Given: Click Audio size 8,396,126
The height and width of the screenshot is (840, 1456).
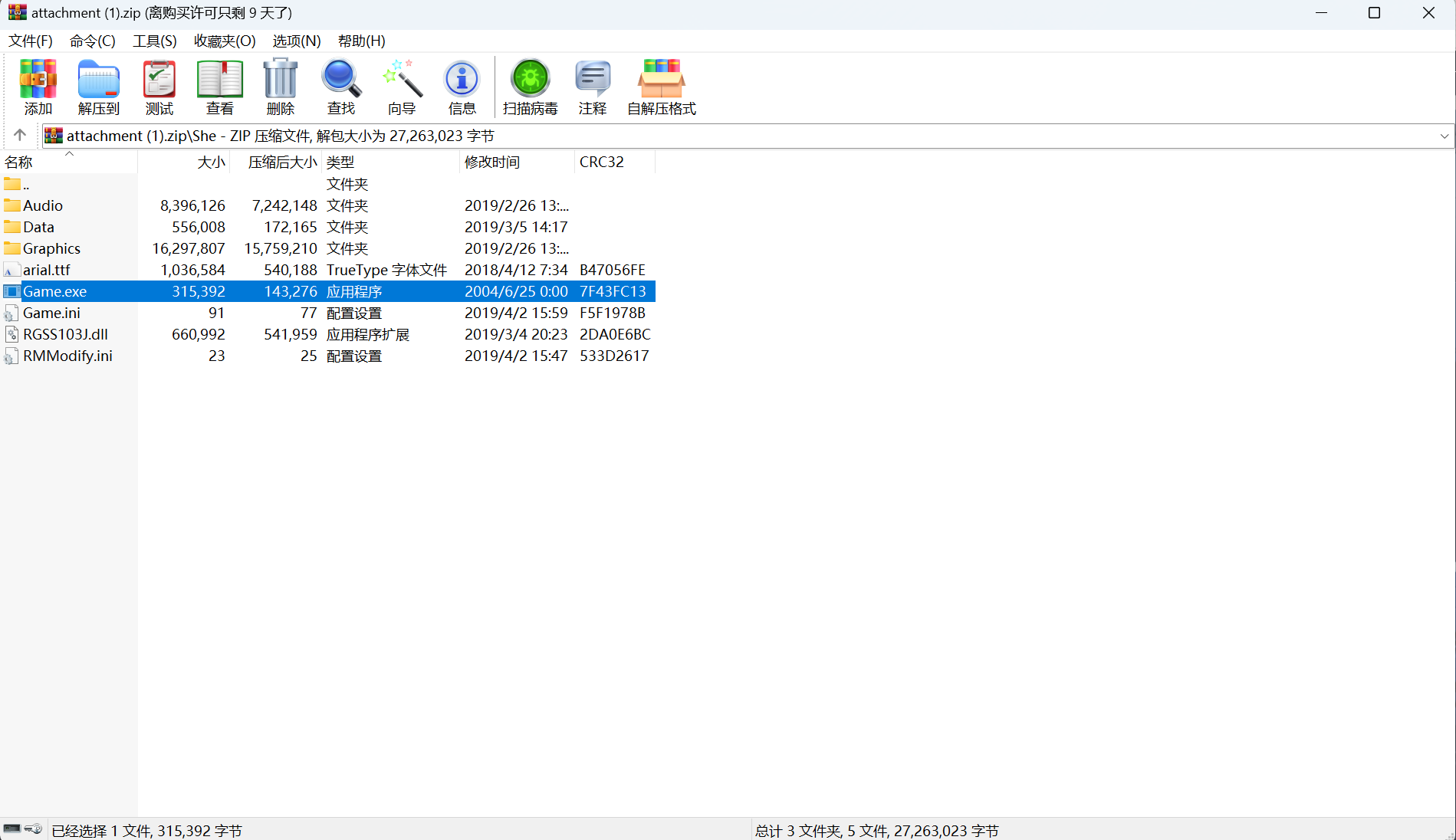Looking at the screenshot, I should [x=192, y=205].
